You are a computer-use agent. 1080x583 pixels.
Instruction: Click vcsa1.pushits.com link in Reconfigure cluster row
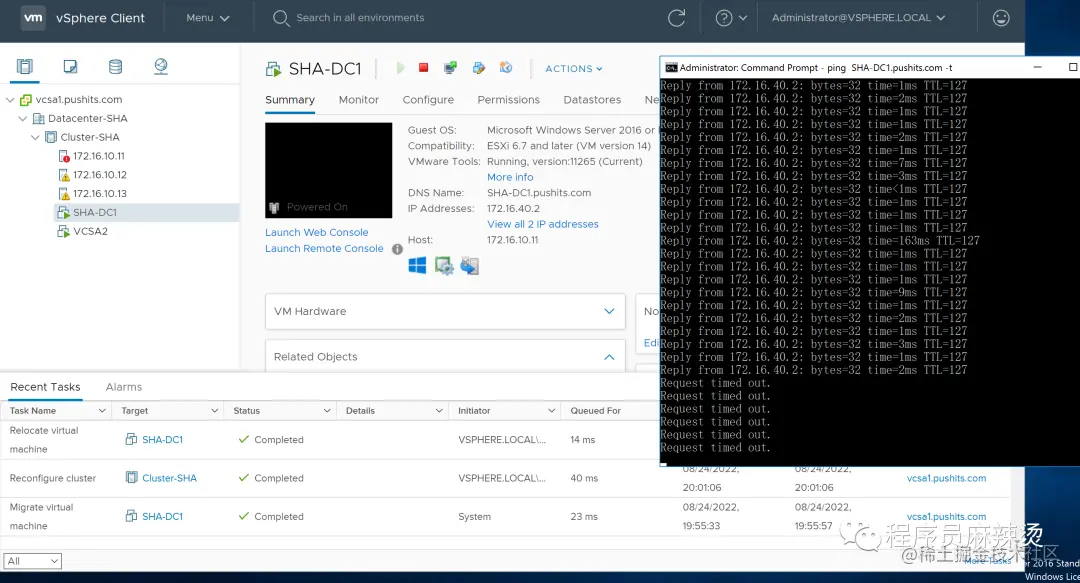(x=946, y=478)
